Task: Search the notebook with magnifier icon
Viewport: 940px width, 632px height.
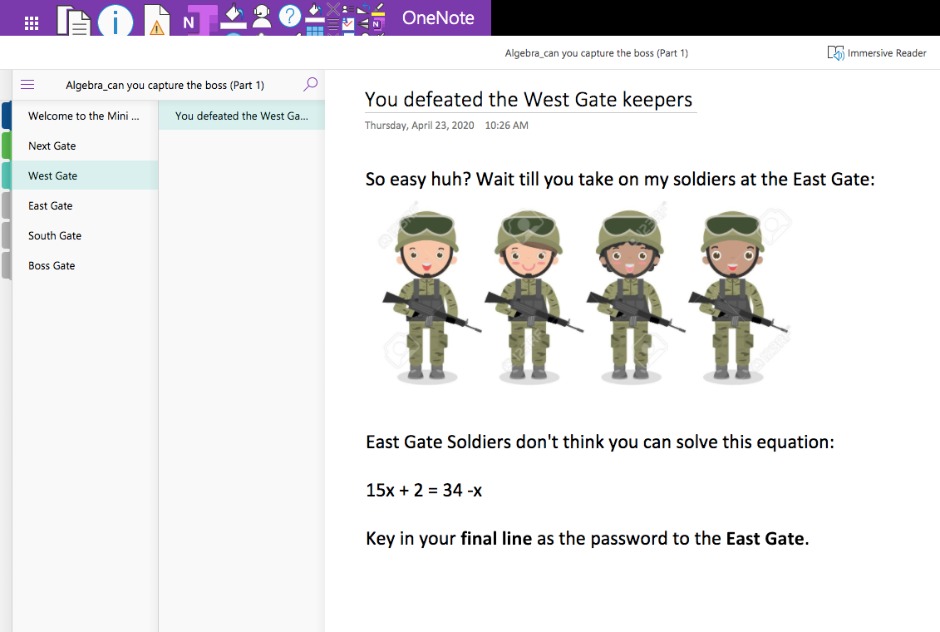Action: (x=310, y=85)
